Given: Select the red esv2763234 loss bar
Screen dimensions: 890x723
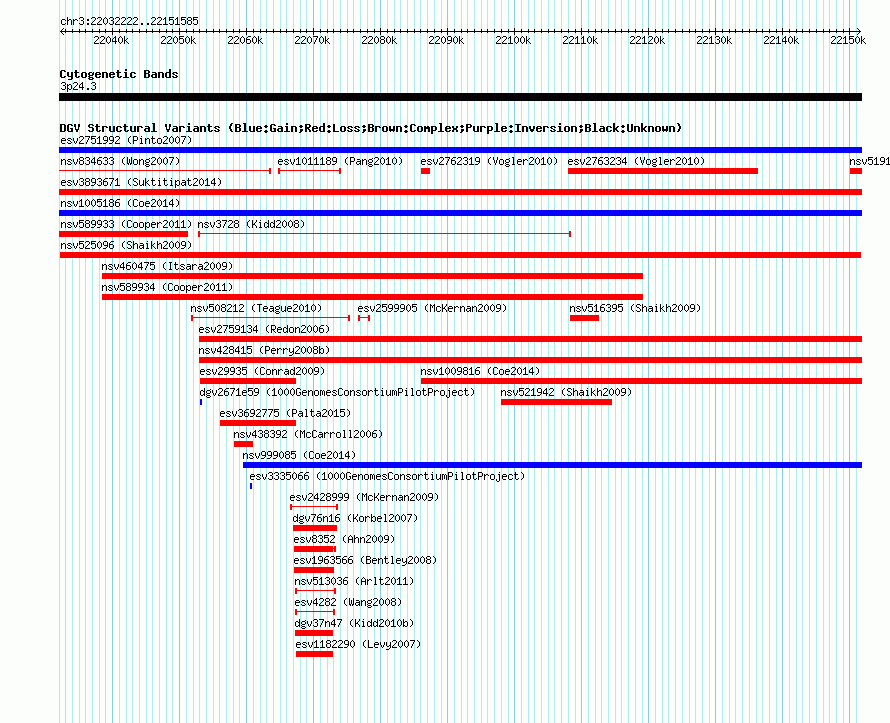Looking at the screenshot, I should 663,171.
